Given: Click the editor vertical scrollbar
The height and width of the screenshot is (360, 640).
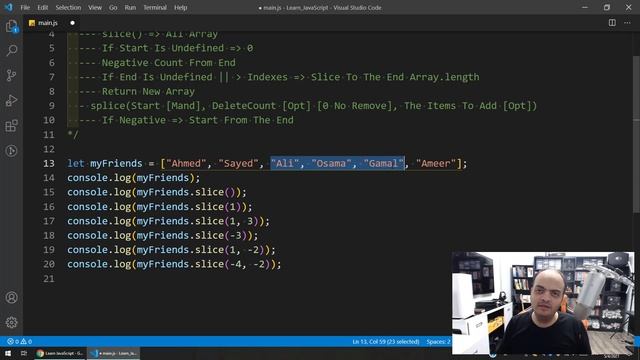Looking at the screenshot, I should pos(636,135).
